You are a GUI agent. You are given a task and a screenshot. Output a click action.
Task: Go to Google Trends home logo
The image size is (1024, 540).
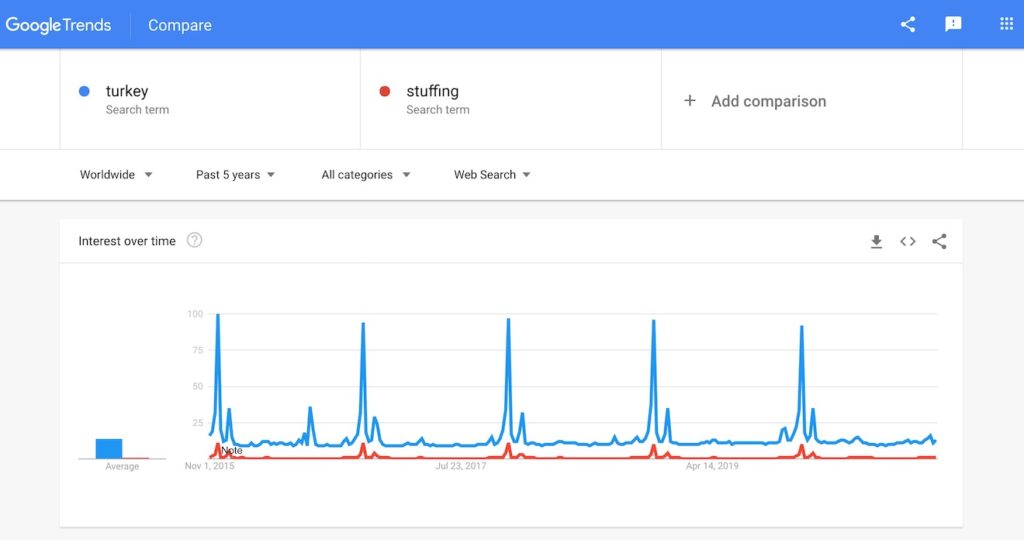click(58, 25)
